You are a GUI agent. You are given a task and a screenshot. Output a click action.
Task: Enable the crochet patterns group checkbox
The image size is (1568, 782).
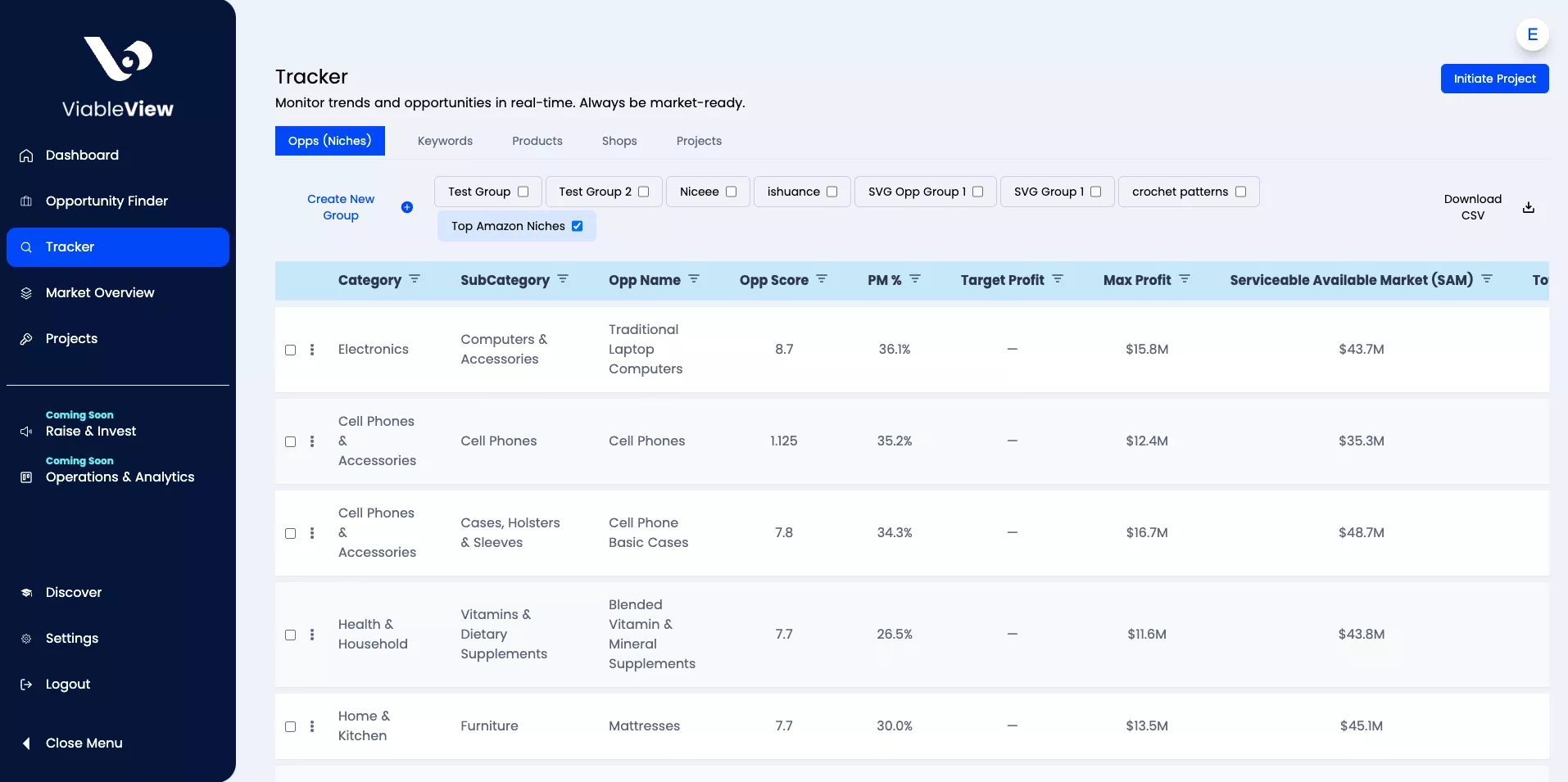[1240, 192]
